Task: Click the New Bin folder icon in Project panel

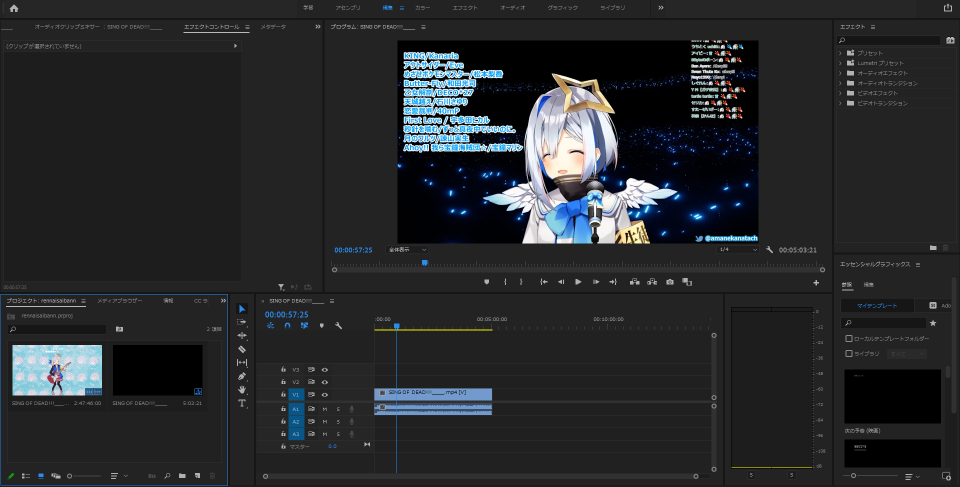Action: click(x=182, y=476)
